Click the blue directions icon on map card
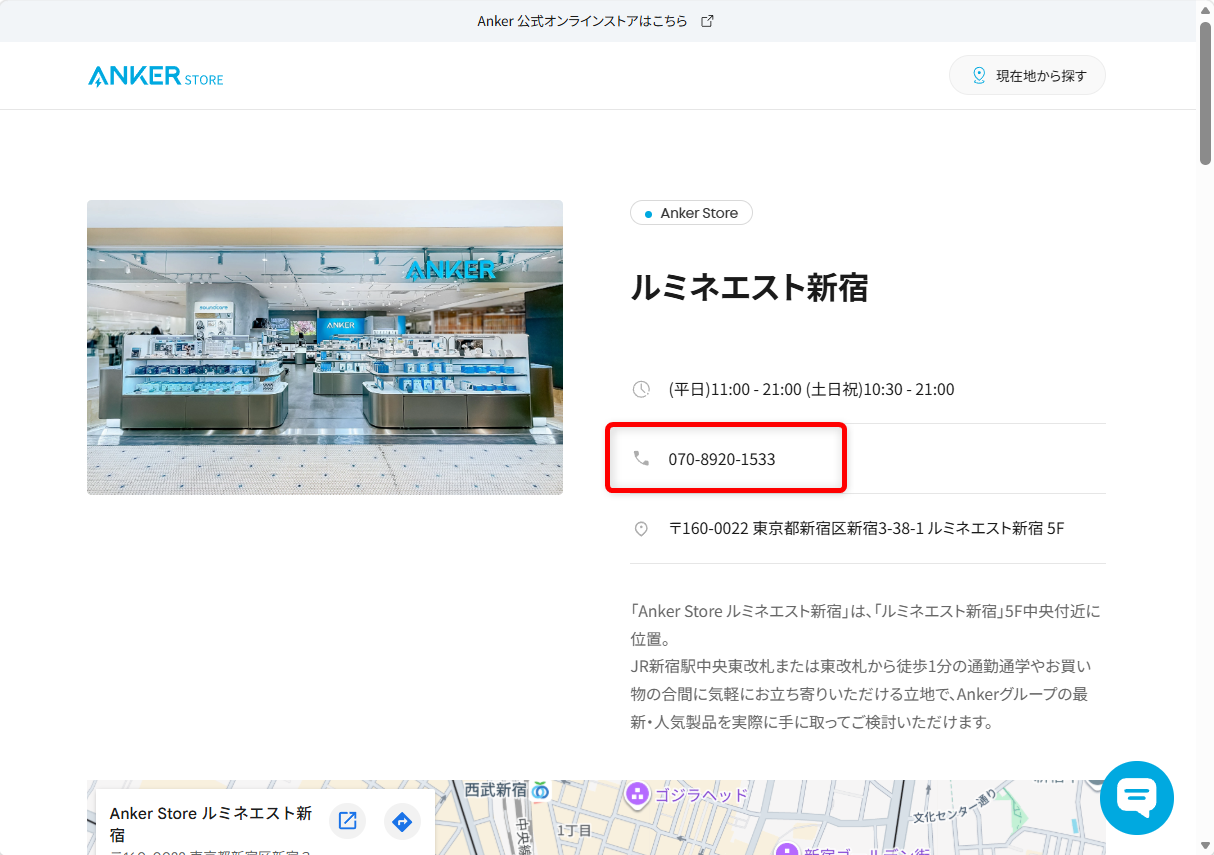The image size is (1214, 855). (x=402, y=821)
